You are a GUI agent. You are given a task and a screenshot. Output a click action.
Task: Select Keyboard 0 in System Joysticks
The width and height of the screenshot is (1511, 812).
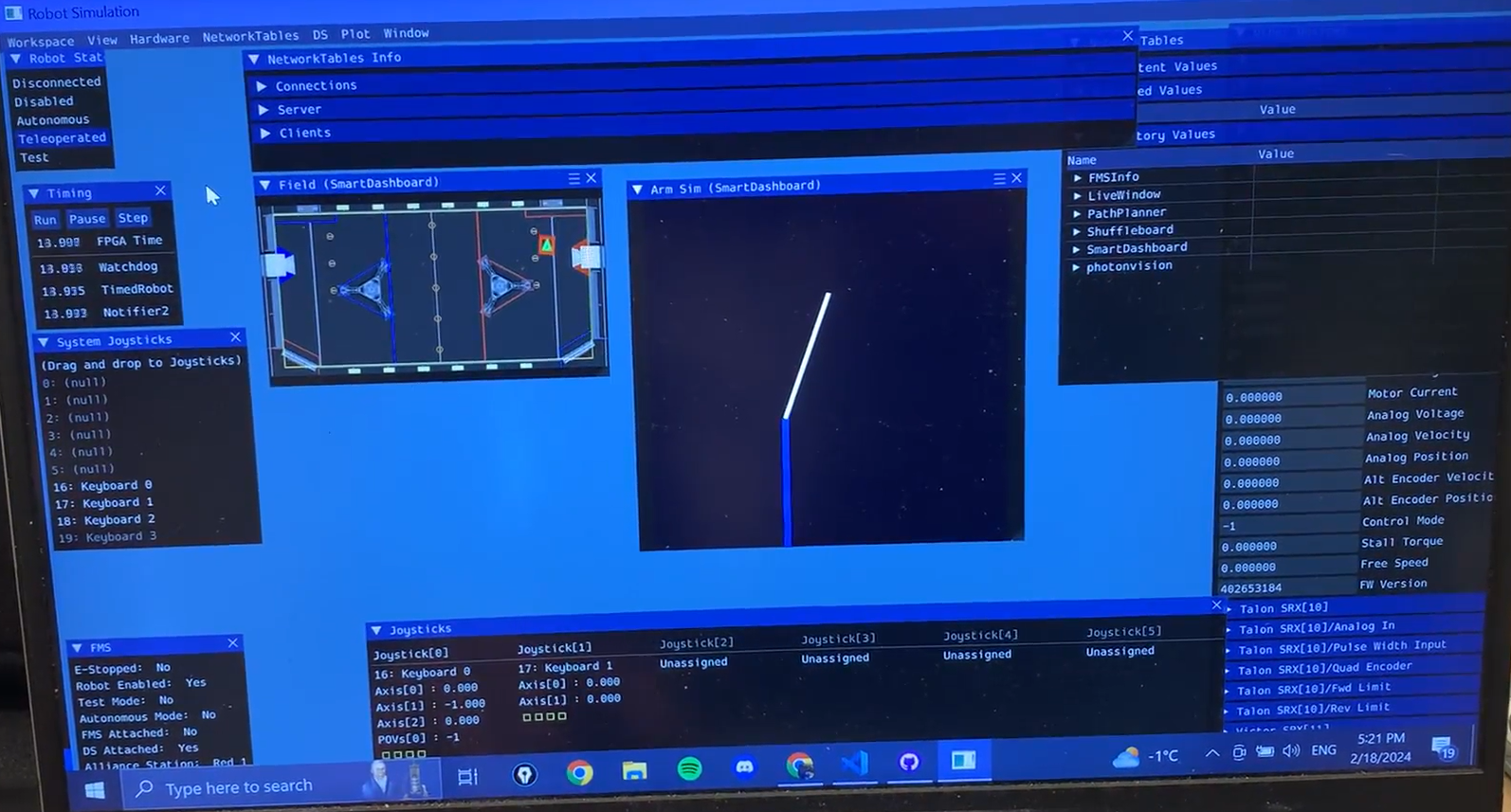[103, 486]
